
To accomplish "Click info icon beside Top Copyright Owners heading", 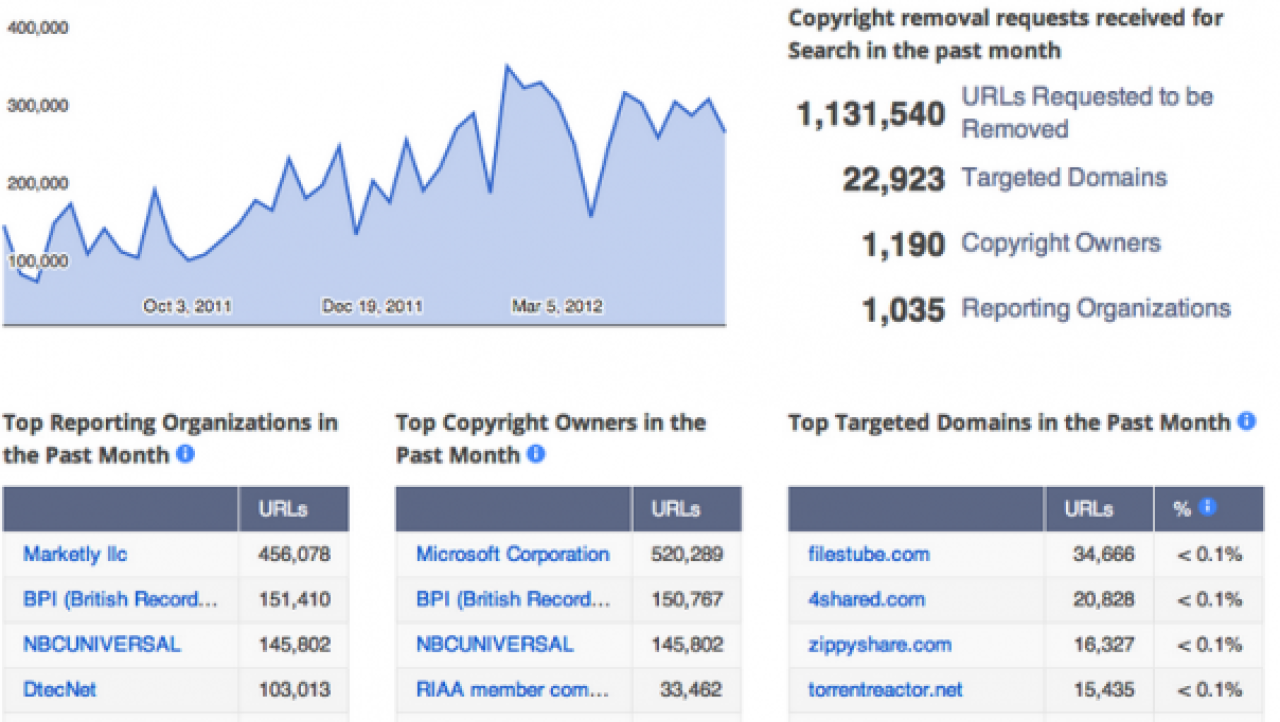I will click(x=536, y=454).
